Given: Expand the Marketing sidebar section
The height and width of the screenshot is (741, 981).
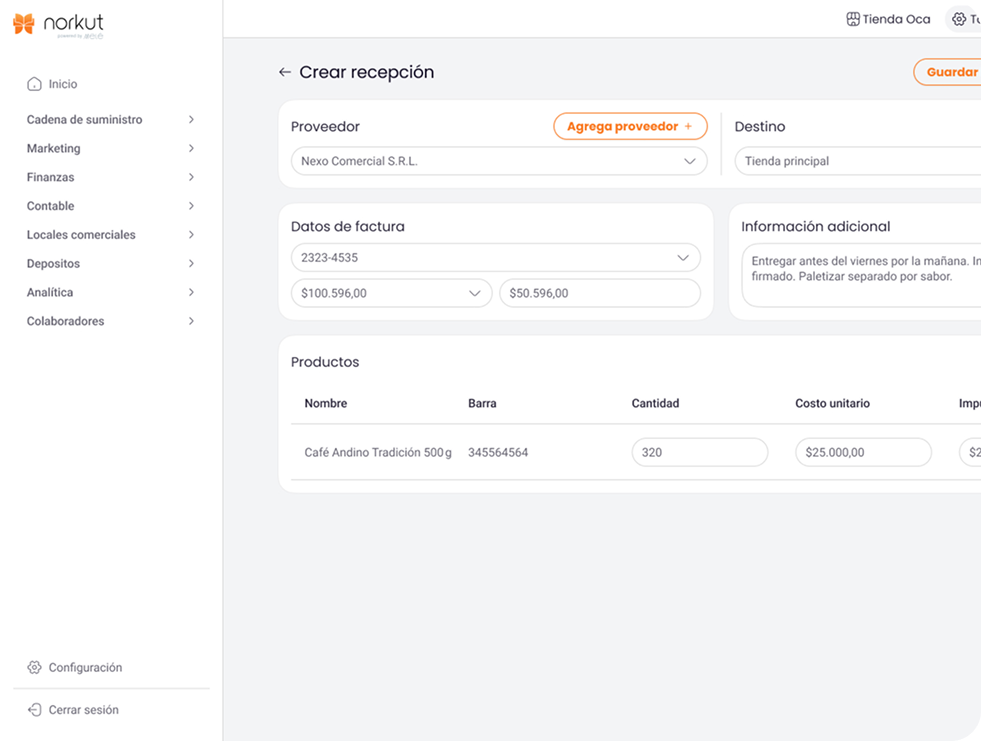Looking at the screenshot, I should coord(191,149).
